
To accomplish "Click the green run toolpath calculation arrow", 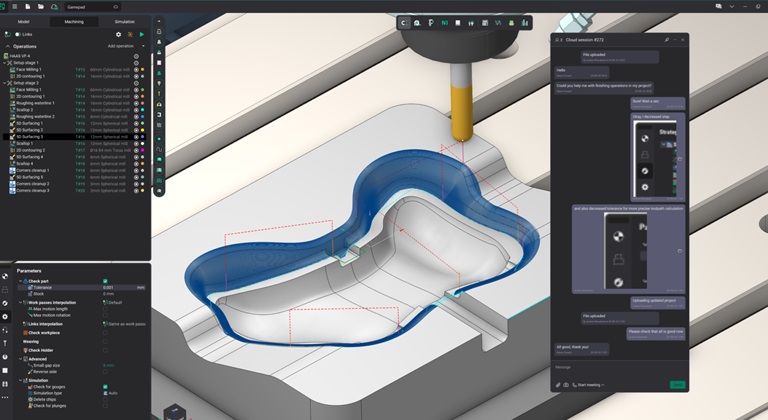I will 141,34.
